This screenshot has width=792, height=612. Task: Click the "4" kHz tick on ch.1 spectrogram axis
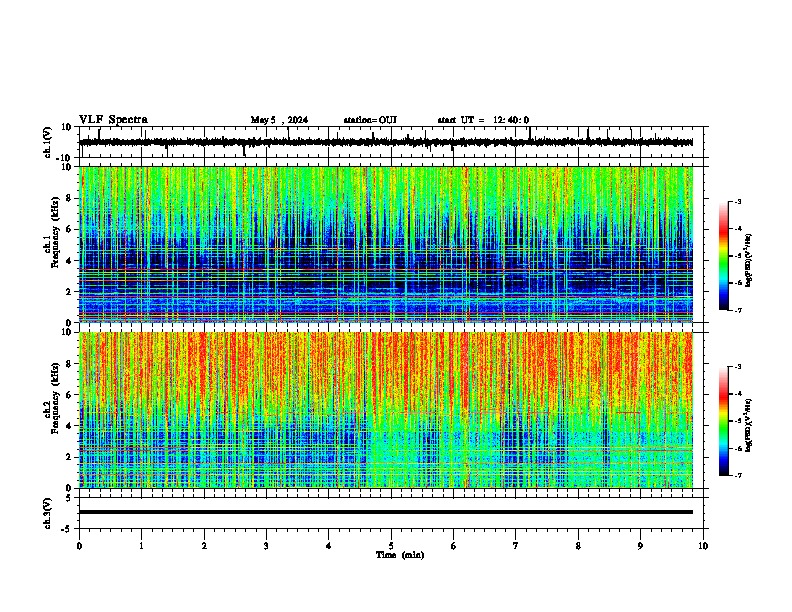(x=69, y=261)
